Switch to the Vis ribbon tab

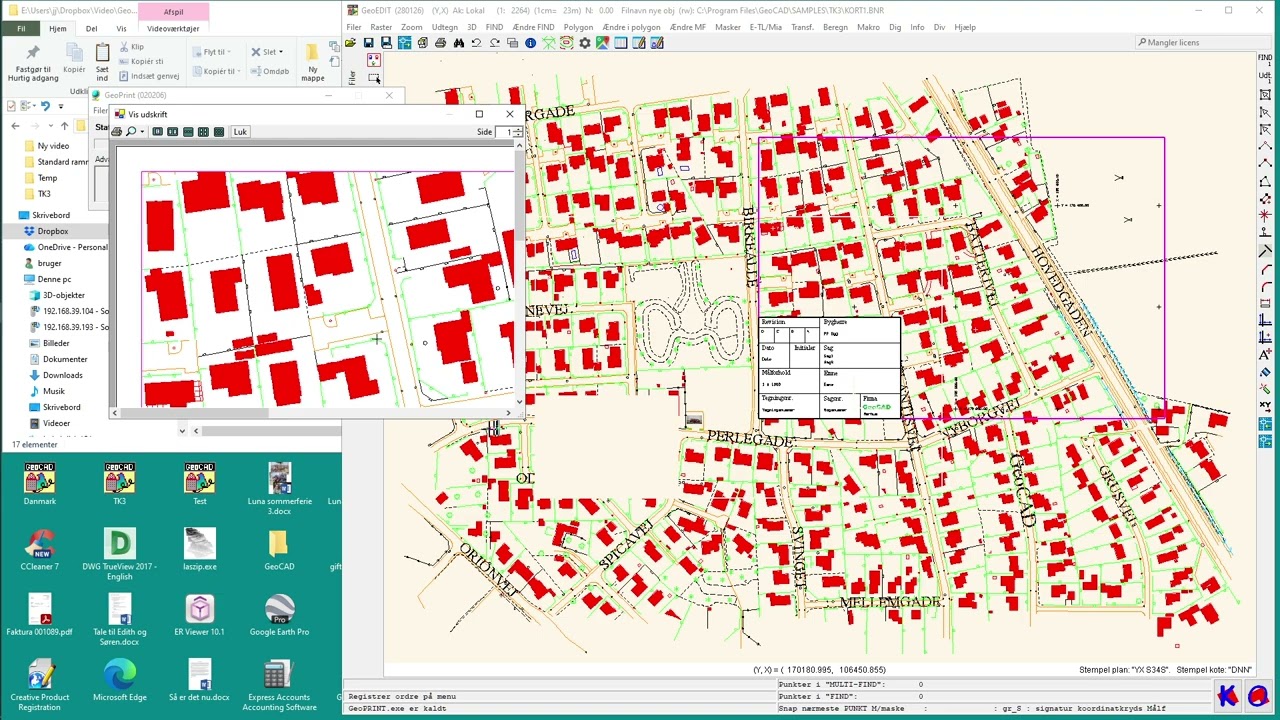121,29
